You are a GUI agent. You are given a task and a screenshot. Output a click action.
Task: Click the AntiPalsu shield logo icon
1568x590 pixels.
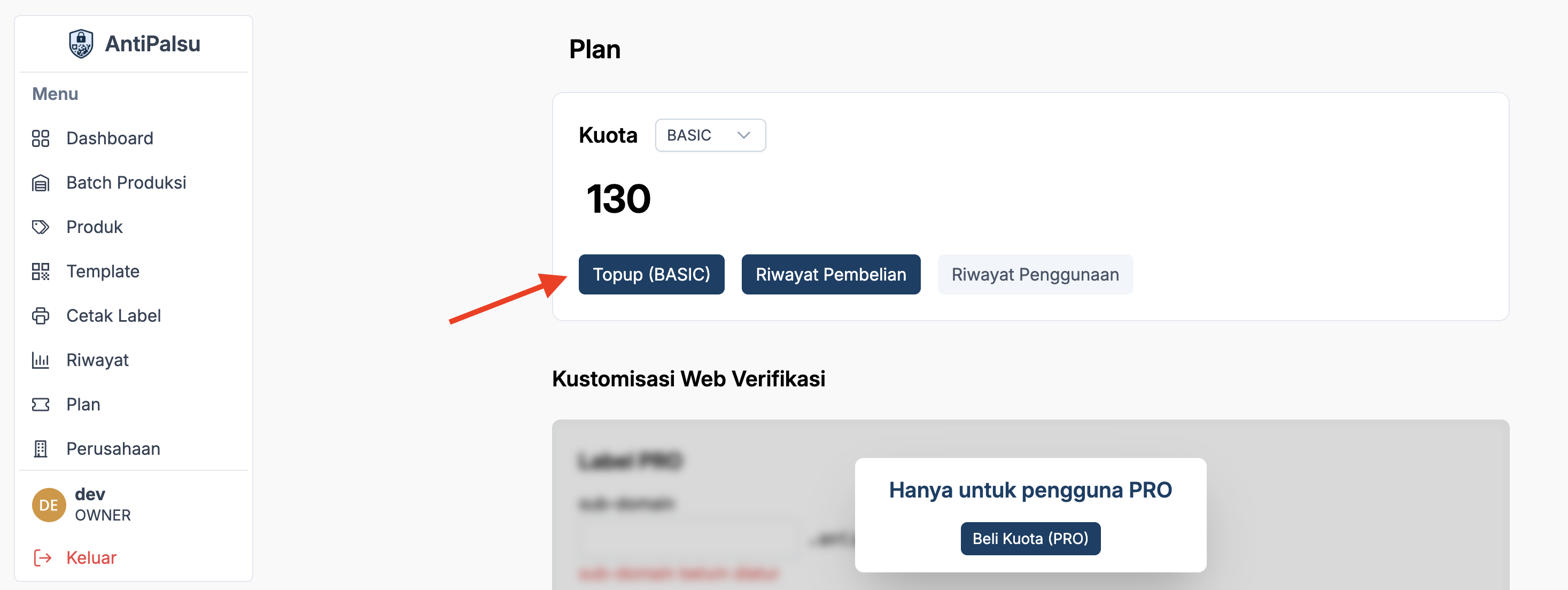click(x=81, y=44)
